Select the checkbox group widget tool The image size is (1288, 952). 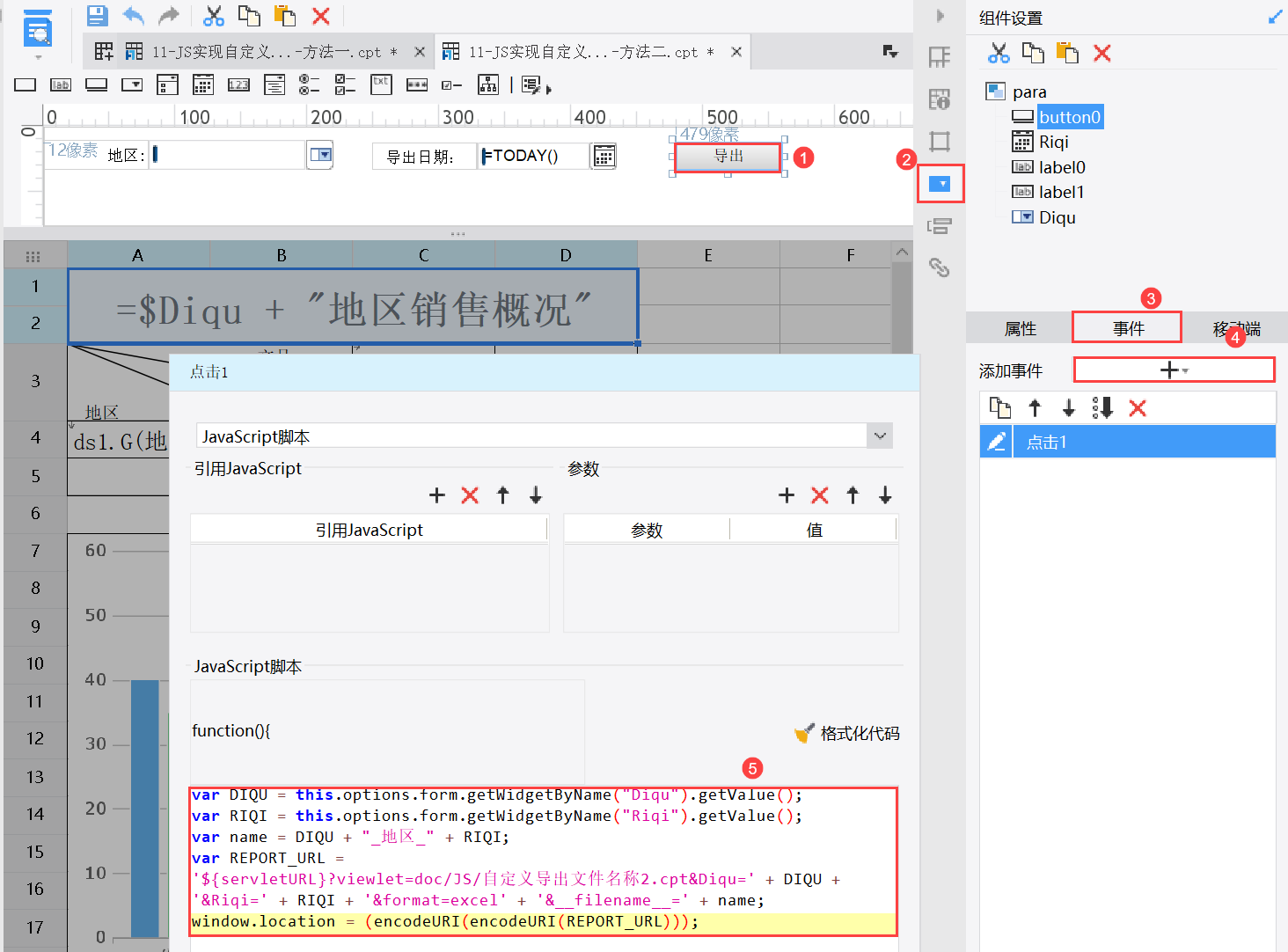pos(346,84)
